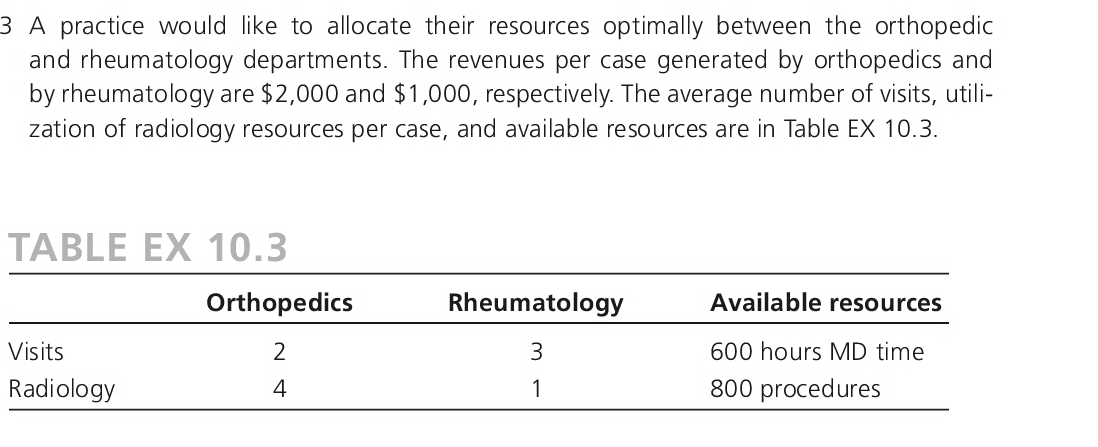
Task: Select the Rheumatology column header
Action: tap(536, 303)
